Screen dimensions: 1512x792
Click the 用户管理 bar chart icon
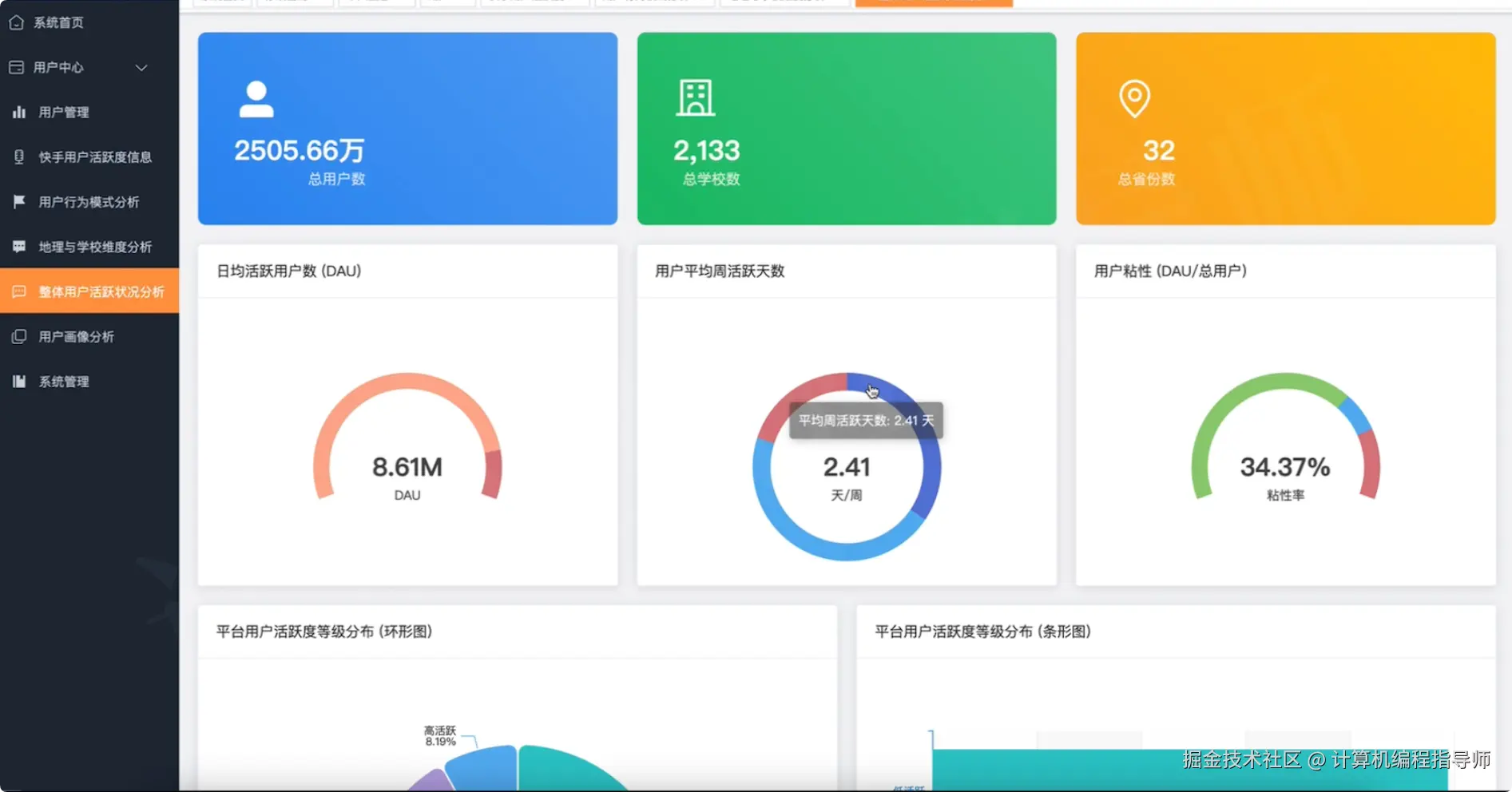coord(18,112)
